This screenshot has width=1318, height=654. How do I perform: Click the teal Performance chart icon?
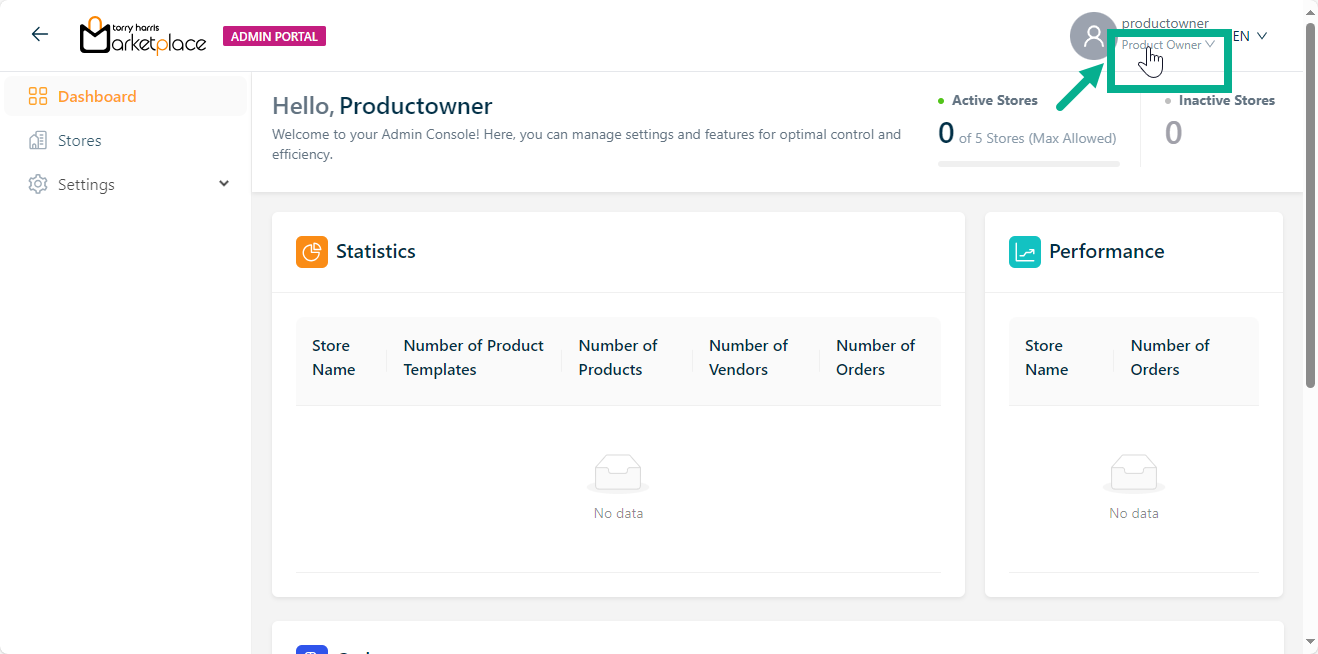click(x=1025, y=252)
